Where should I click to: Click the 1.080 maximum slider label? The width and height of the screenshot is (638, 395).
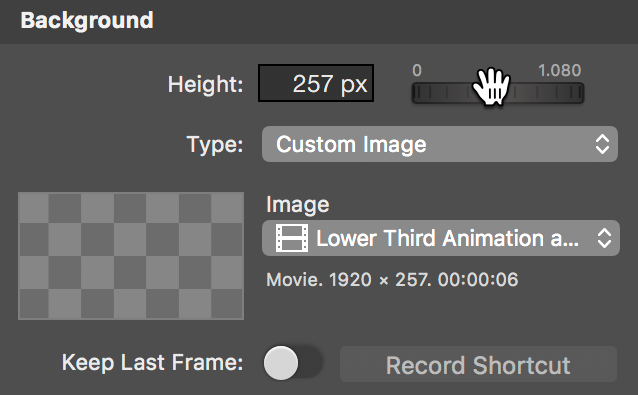559,71
